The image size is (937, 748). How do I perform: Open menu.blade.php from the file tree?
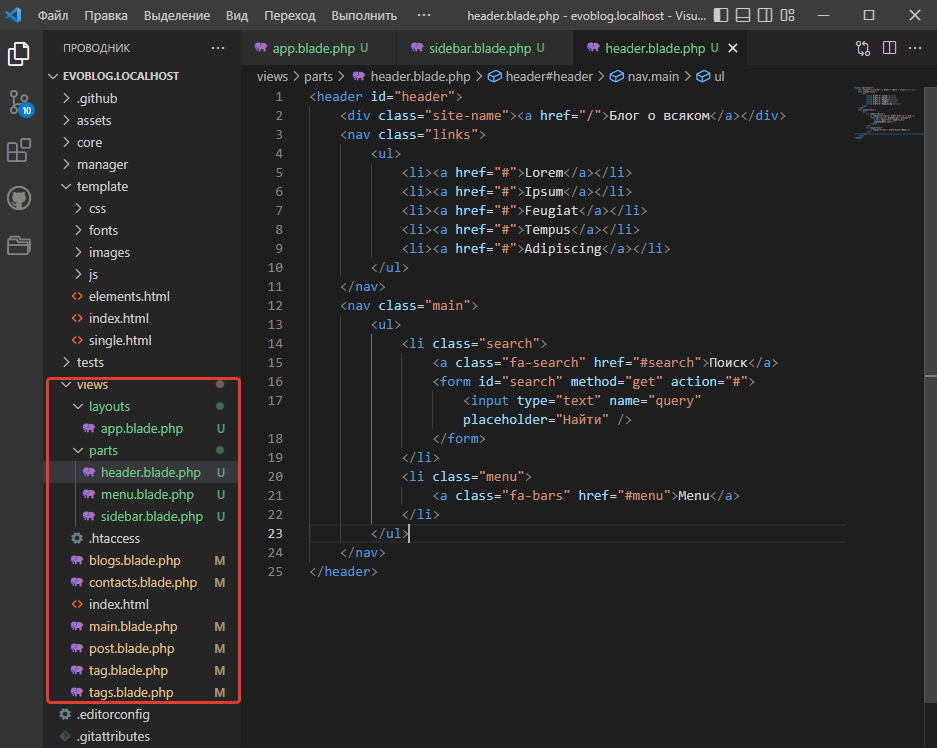147,494
